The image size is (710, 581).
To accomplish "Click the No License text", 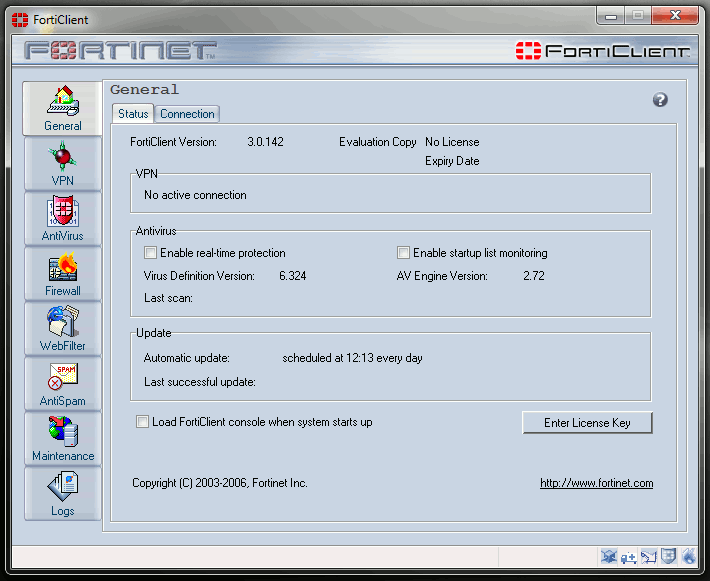I will (452, 142).
